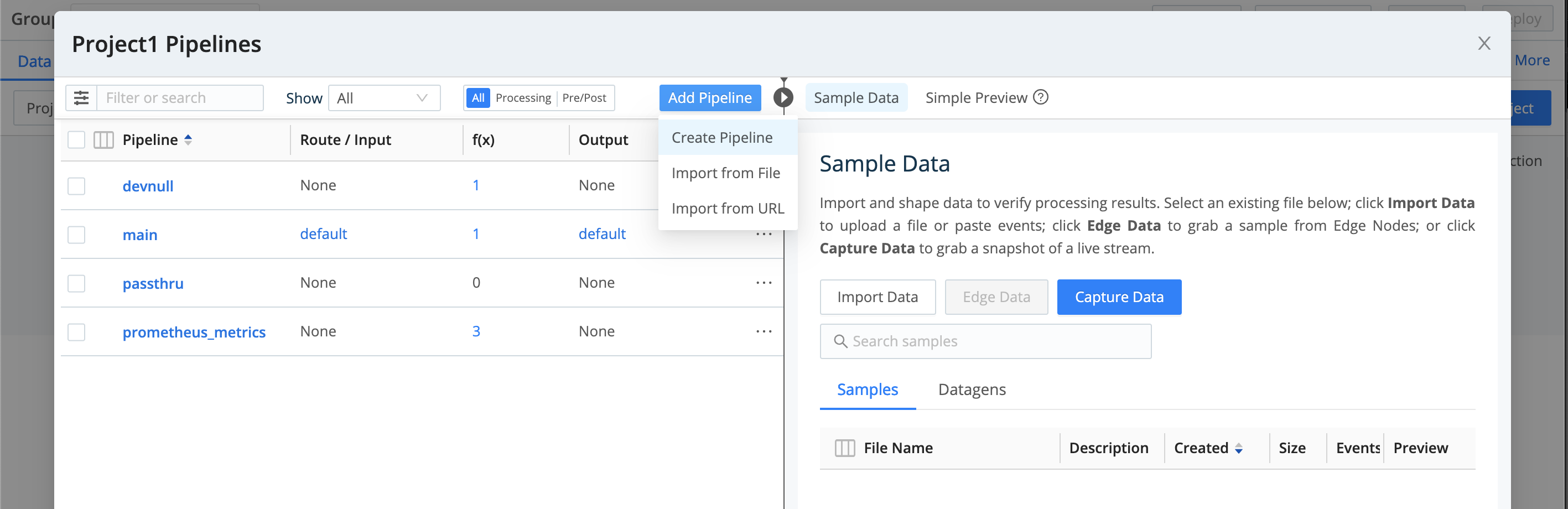Open the filter options icon beside search

click(x=81, y=97)
